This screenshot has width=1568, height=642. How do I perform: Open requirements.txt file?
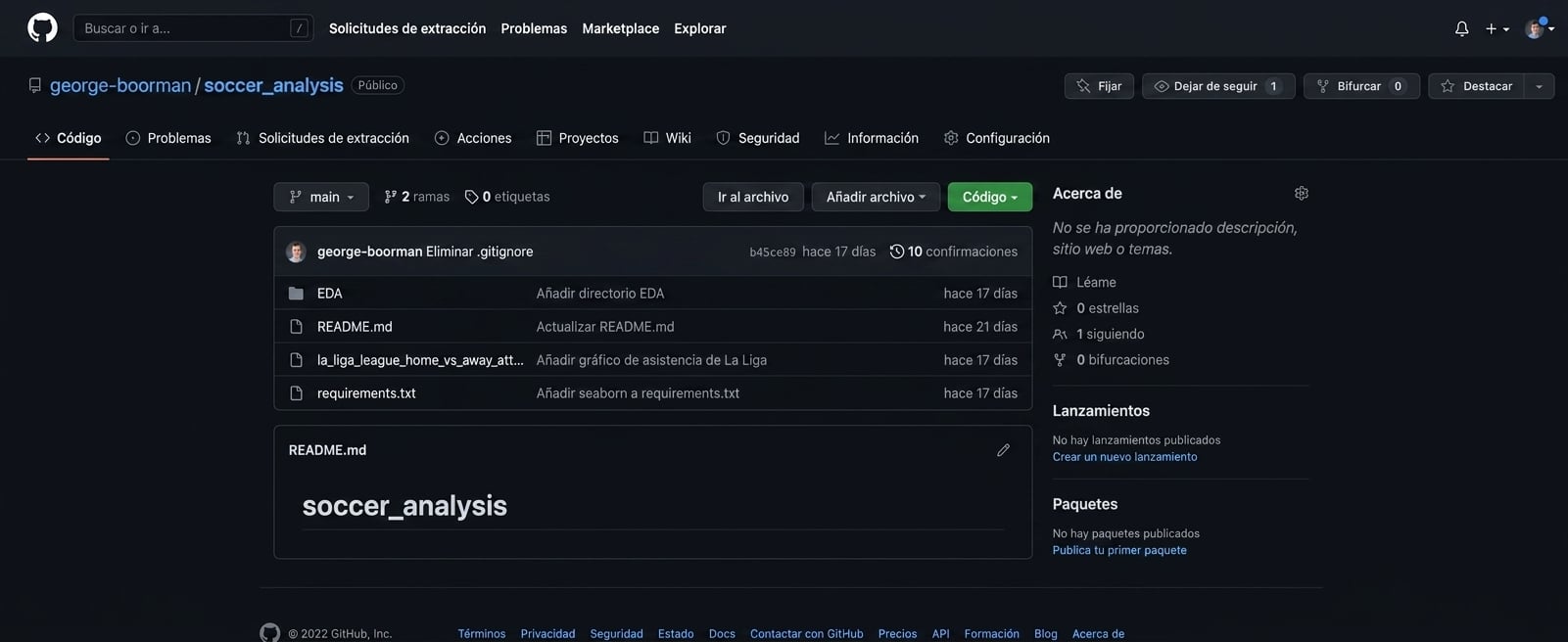(x=366, y=393)
